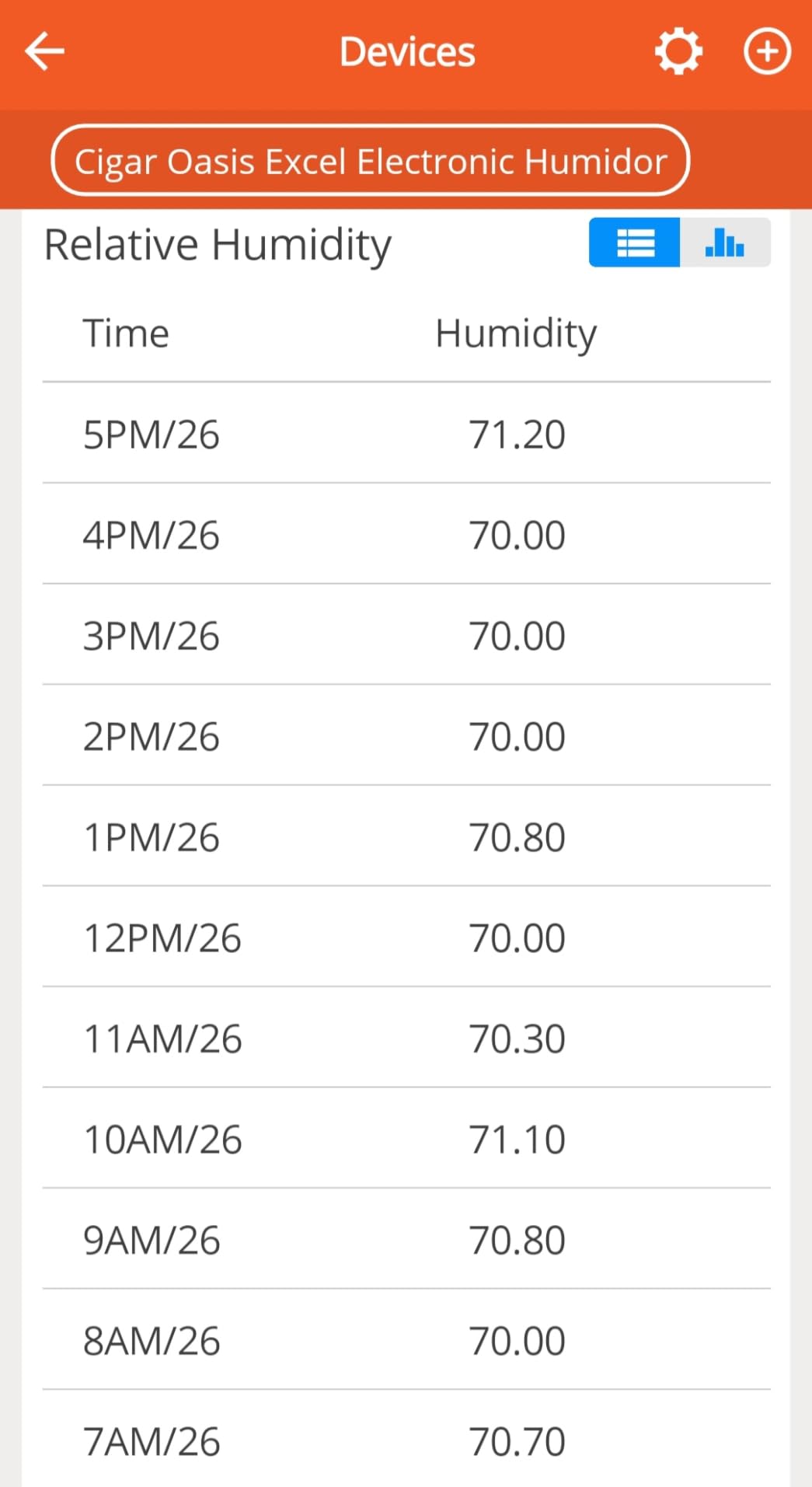812x1487 pixels.
Task: Tap the 12PM/26 time entry
Action: [162, 937]
